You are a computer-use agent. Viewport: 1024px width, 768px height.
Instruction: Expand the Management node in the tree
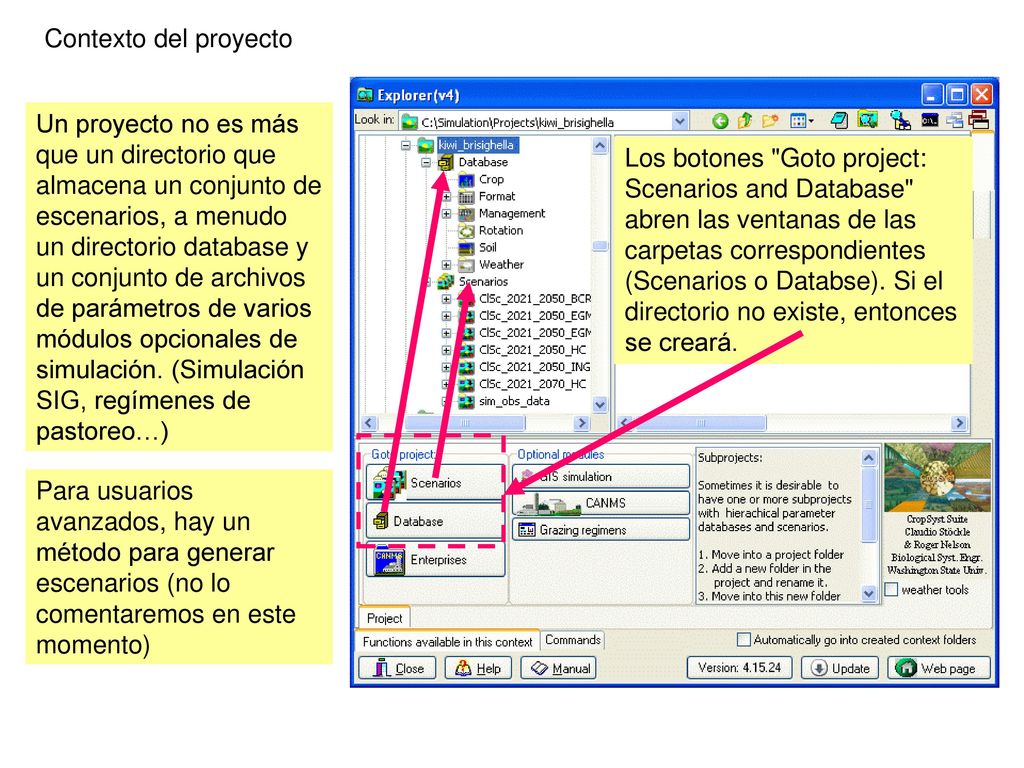pos(446,214)
